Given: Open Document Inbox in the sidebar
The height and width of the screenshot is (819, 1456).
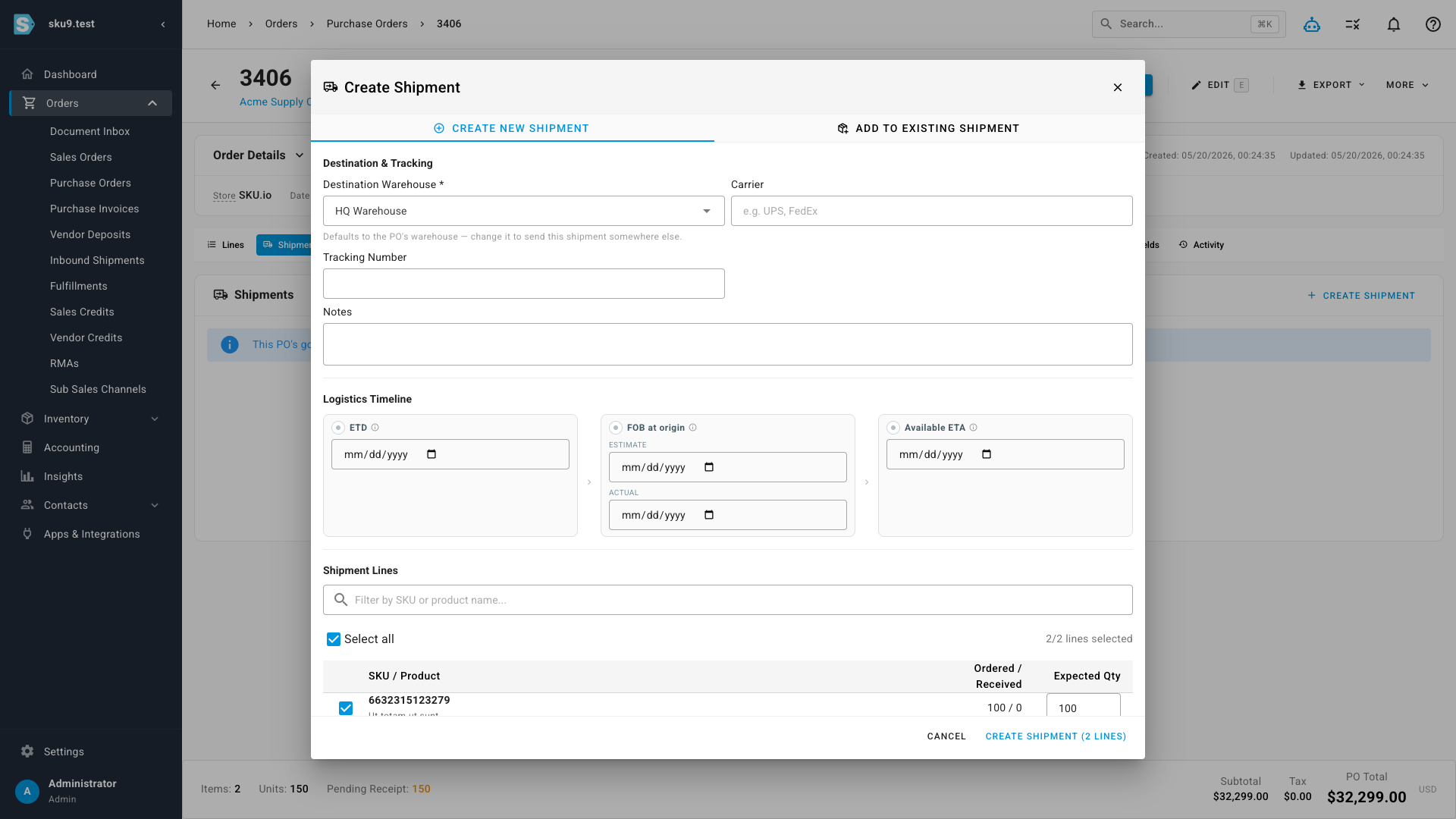Looking at the screenshot, I should click(89, 131).
